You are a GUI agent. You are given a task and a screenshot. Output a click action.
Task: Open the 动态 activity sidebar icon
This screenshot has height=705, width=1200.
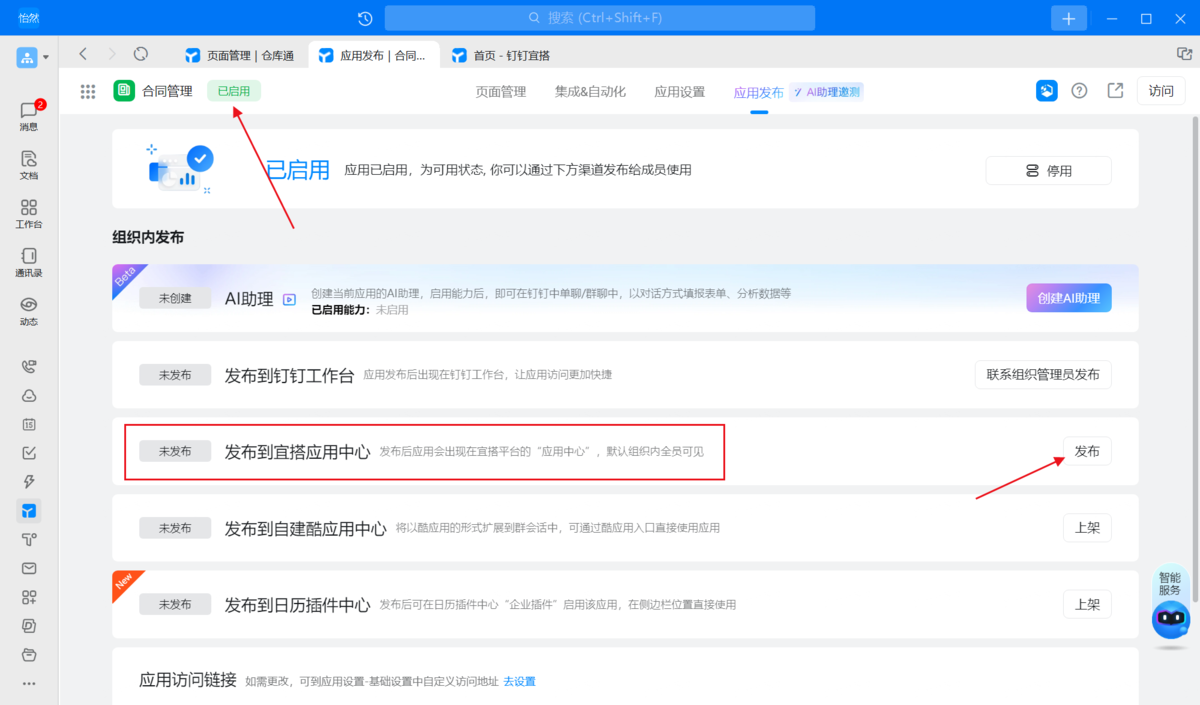coord(28,311)
